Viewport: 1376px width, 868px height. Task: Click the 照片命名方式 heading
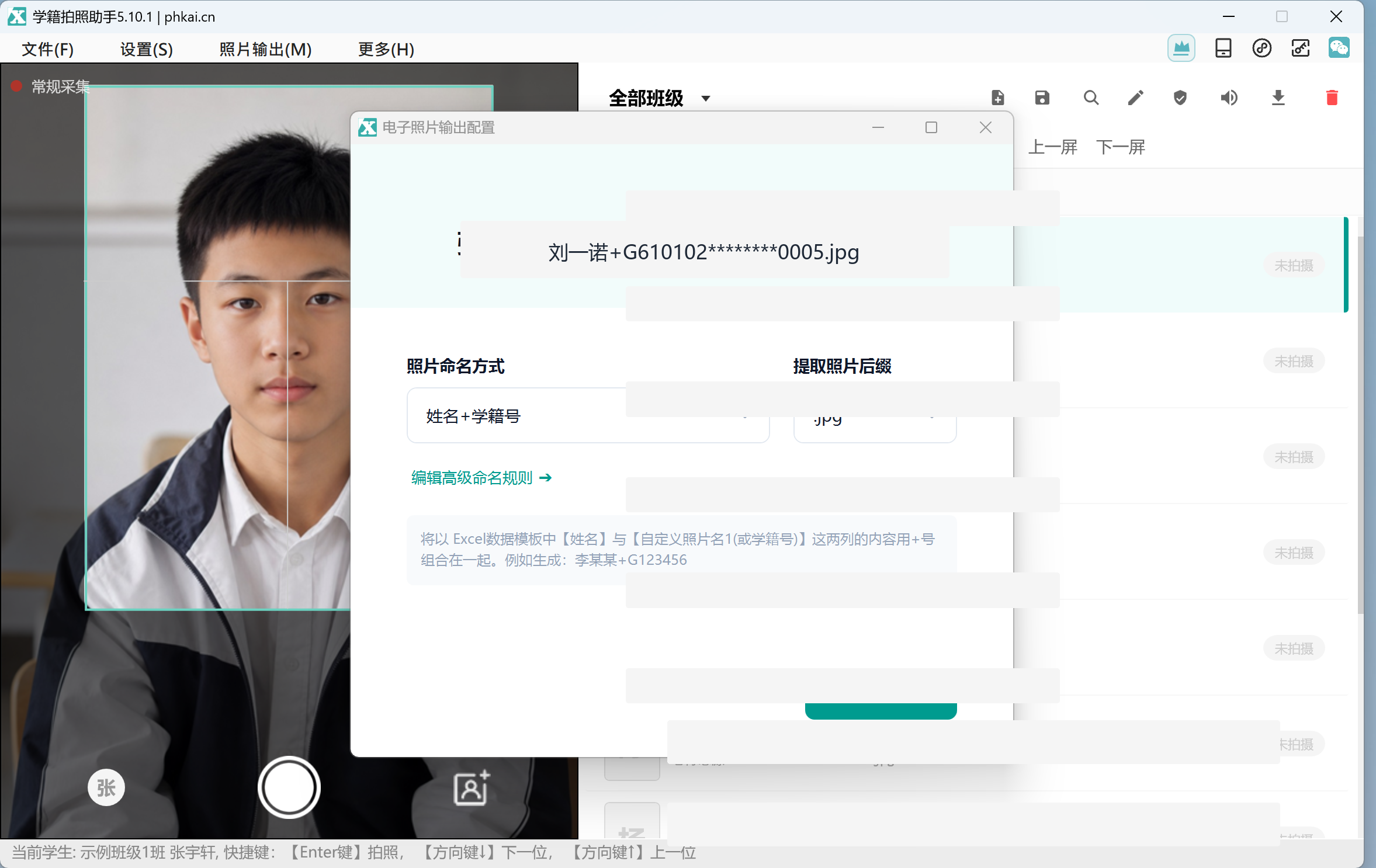click(x=456, y=366)
